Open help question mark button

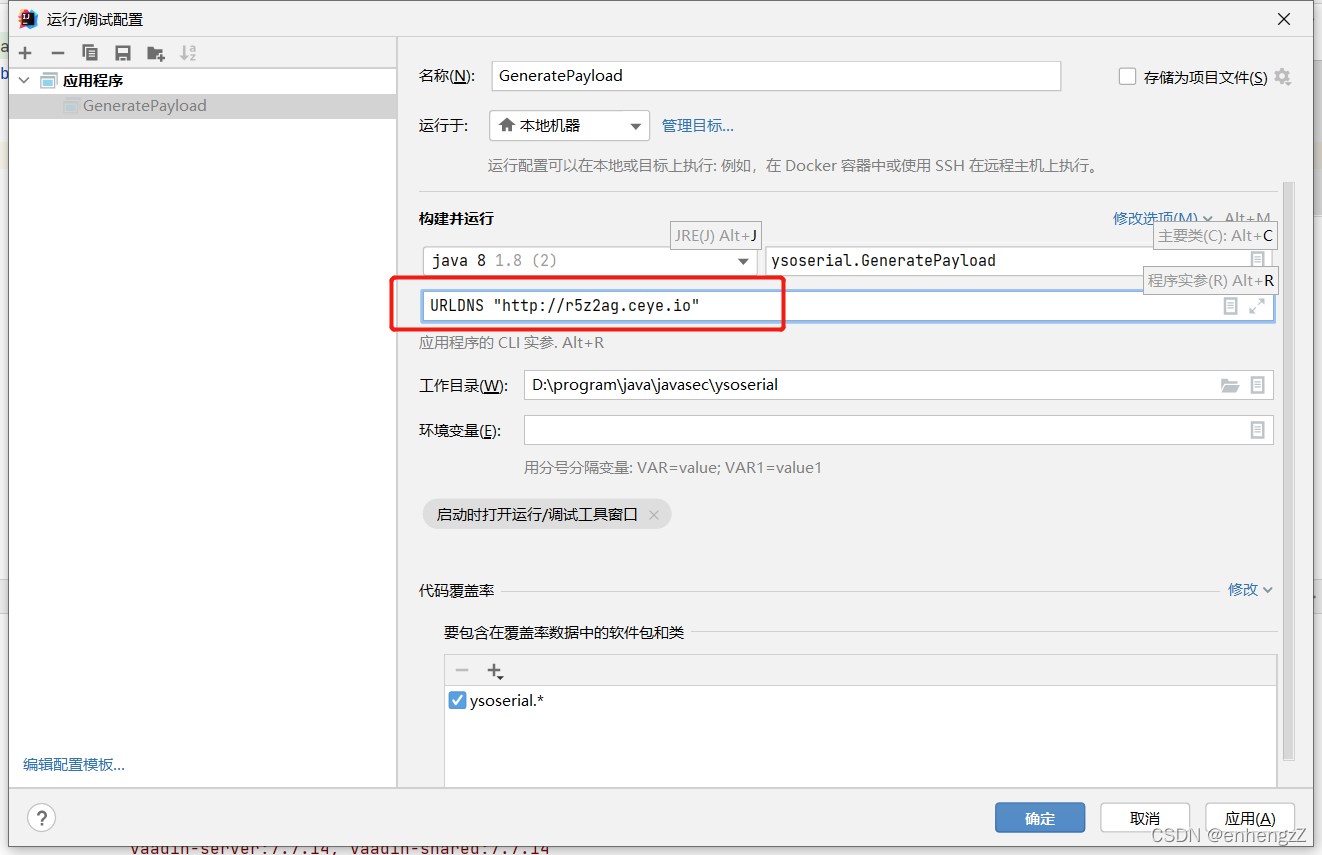41,818
